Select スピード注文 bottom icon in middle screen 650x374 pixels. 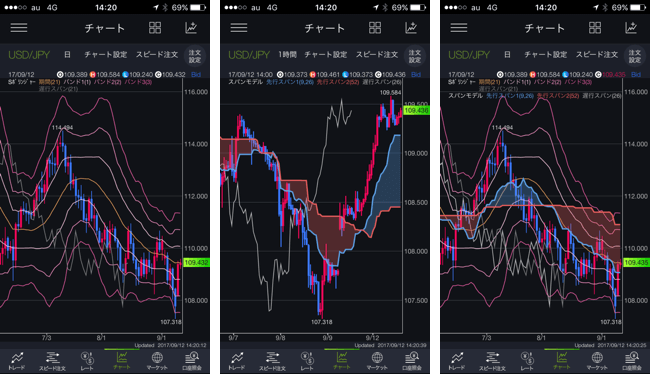point(272,361)
